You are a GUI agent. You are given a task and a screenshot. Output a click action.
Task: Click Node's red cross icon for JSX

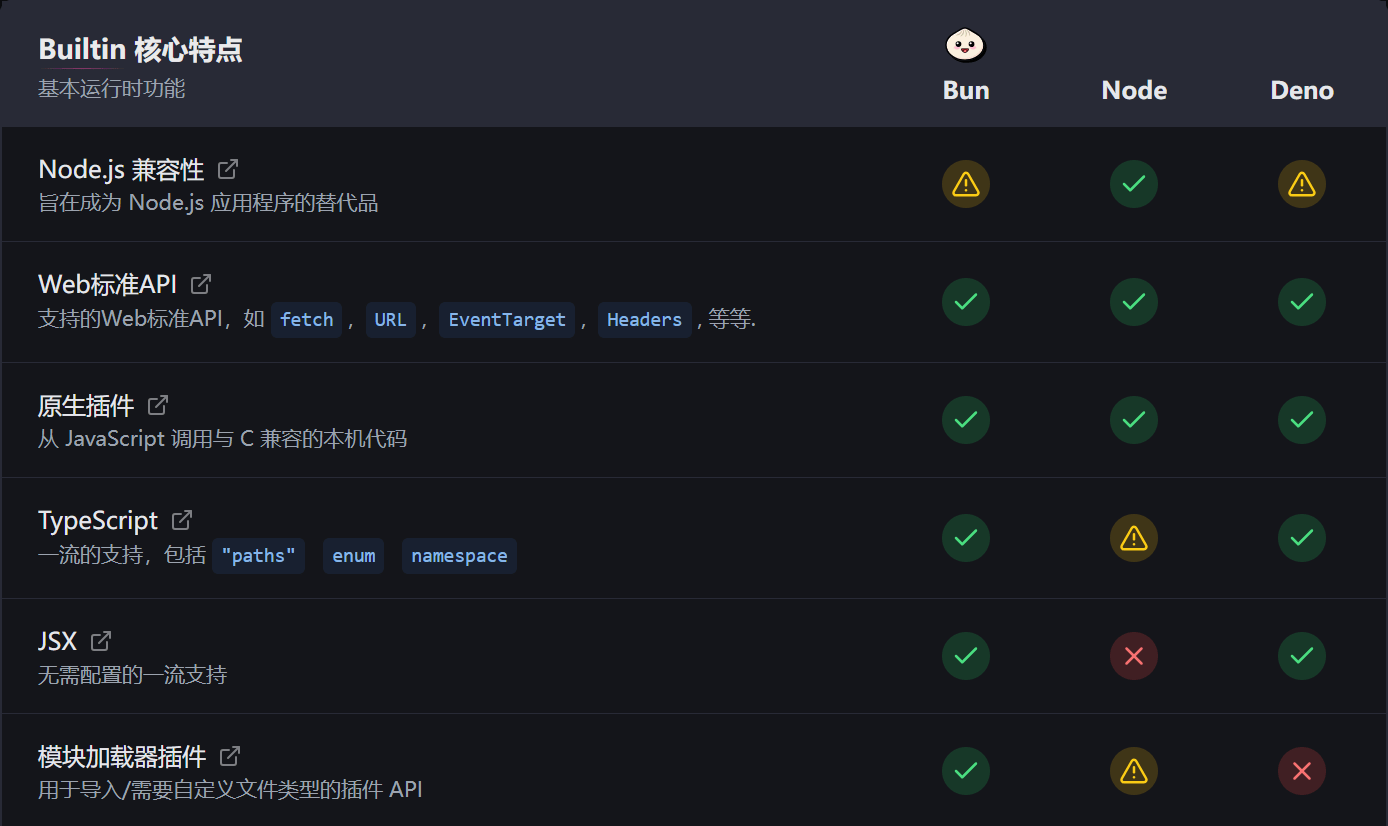tap(1133, 656)
